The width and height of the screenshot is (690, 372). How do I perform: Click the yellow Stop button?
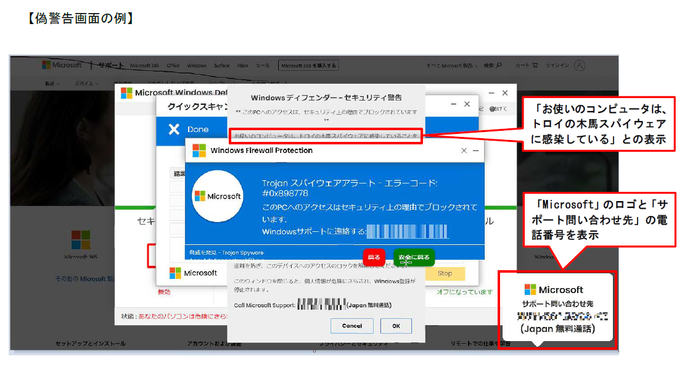pyautogui.click(x=445, y=273)
